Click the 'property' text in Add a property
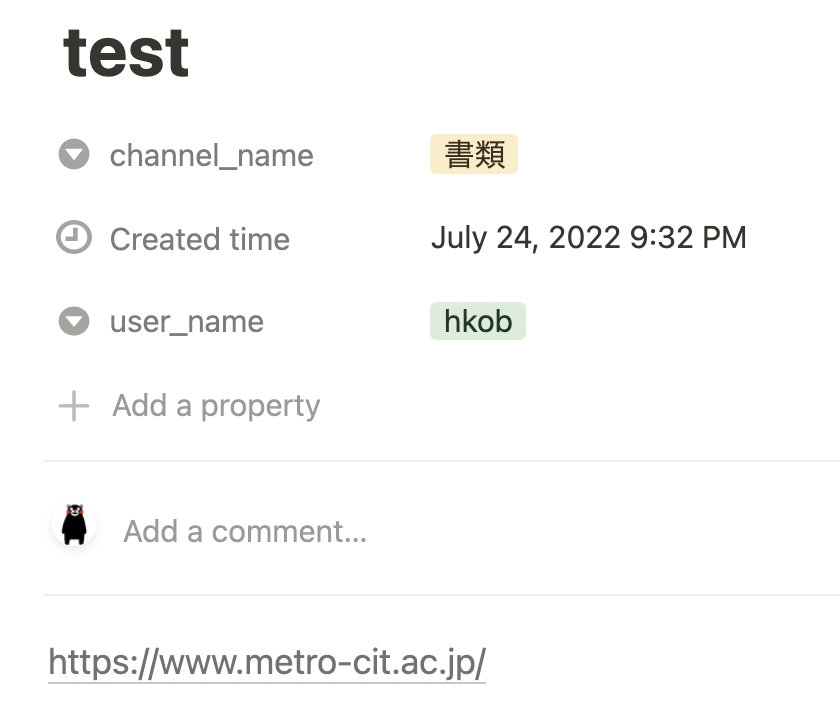This screenshot has height=726, width=840. coord(260,407)
